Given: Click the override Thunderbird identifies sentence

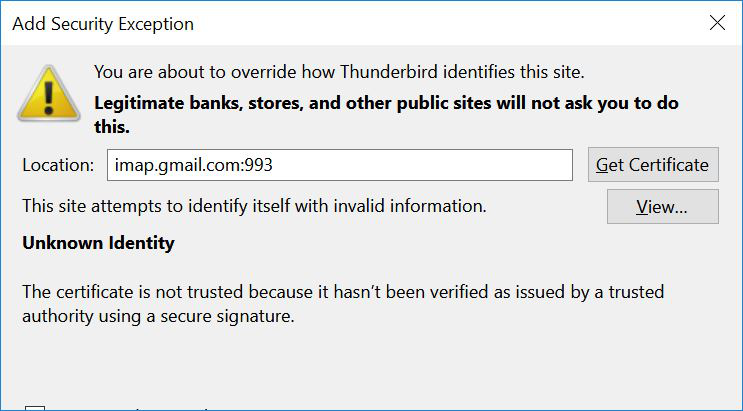Looking at the screenshot, I should tap(339, 72).
